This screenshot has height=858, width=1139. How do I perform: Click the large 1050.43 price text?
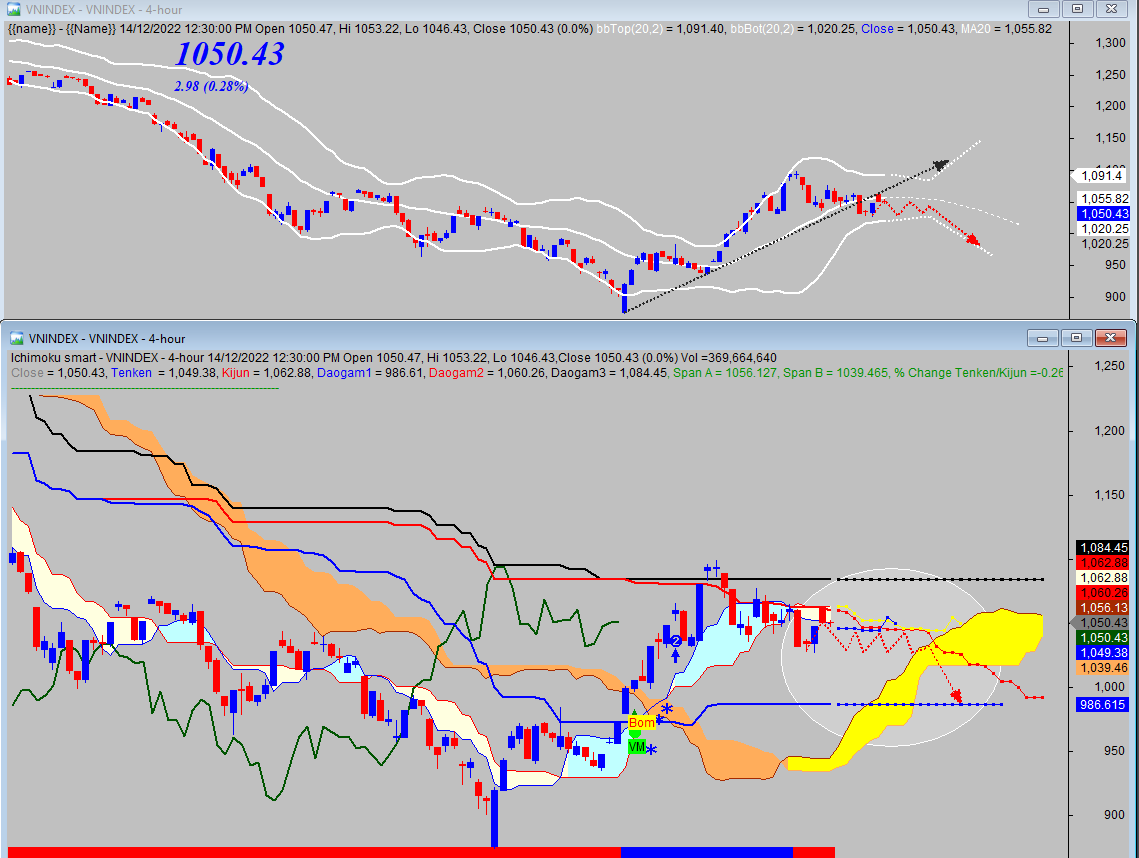pos(229,55)
